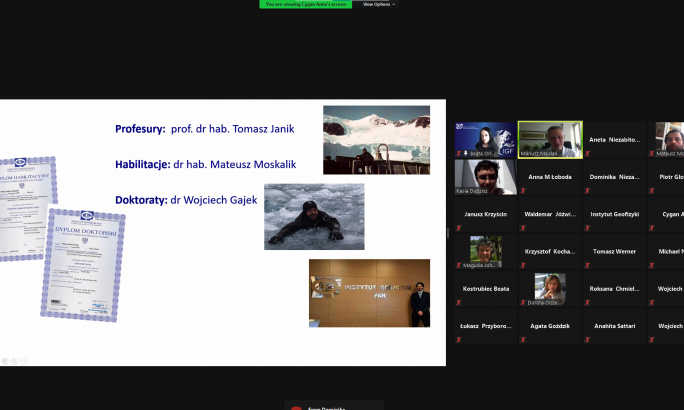Click the name 'Anna M Łoboda'

550,177
